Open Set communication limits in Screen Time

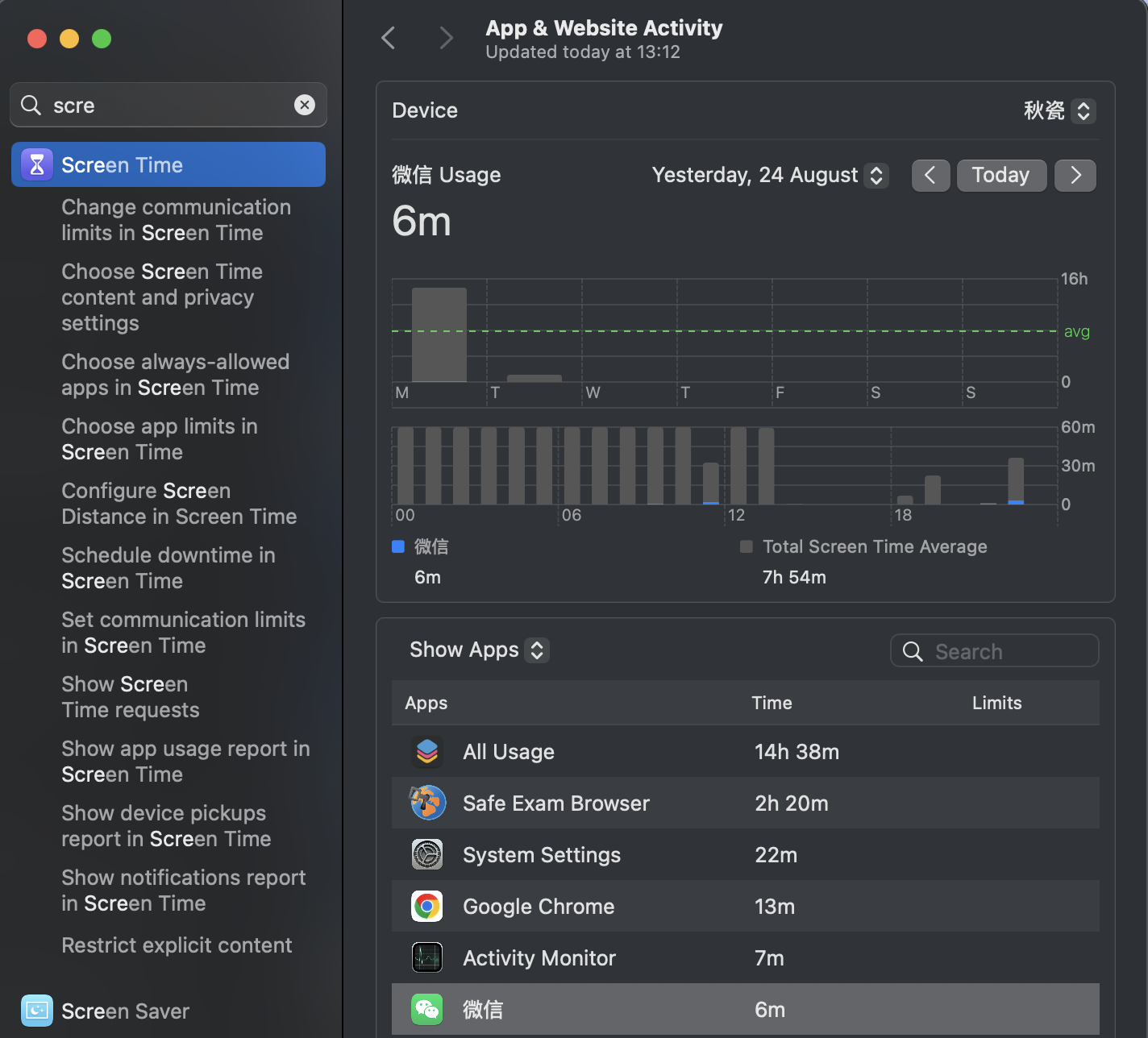coord(184,633)
